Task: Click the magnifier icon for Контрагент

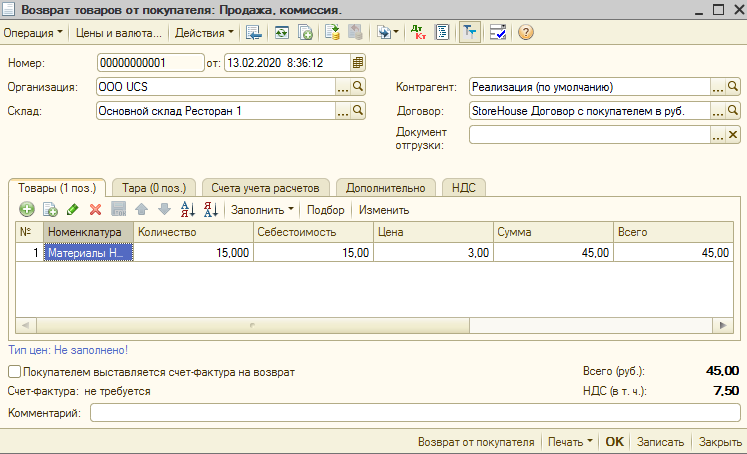Action: (x=733, y=87)
